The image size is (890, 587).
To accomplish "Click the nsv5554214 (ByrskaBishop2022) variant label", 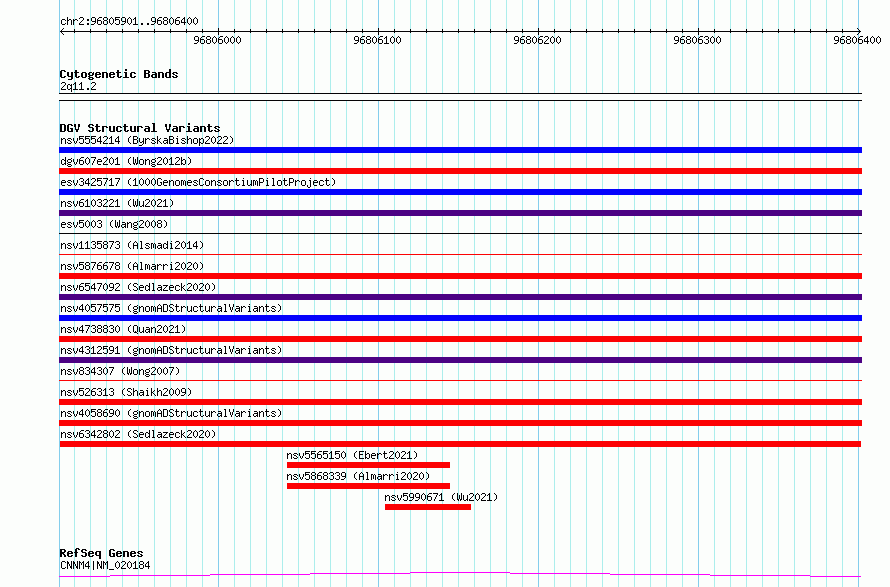I will (x=147, y=140).
